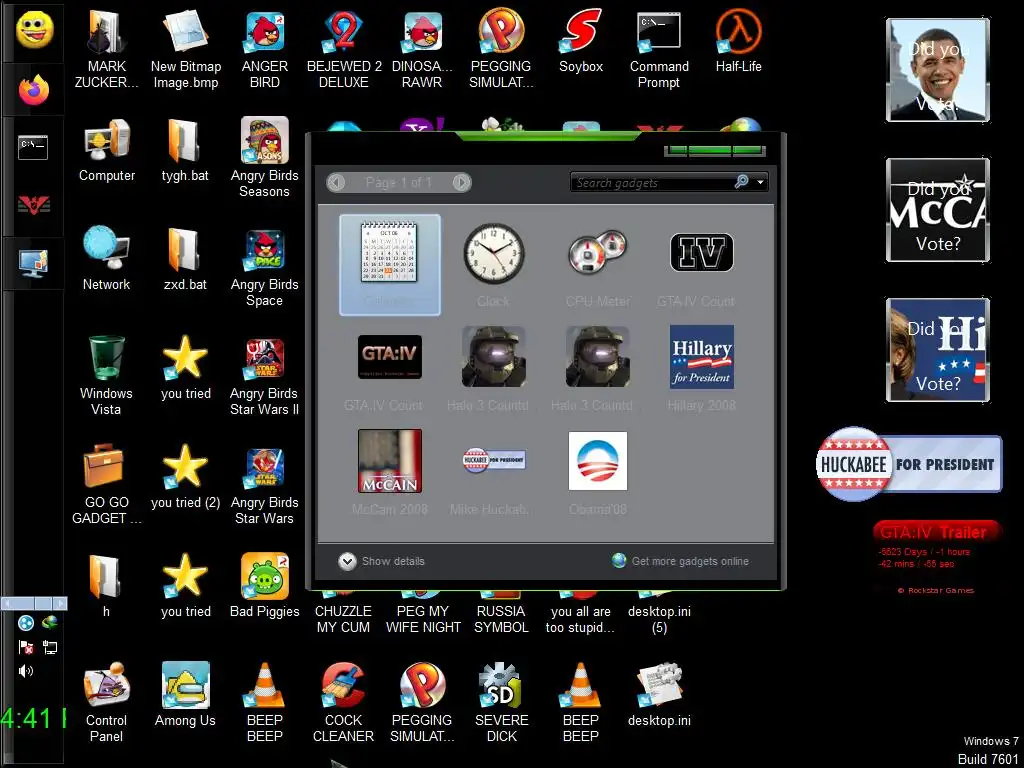The width and height of the screenshot is (1024, 768).
Task: Select the folder named h
Action: [x=106, y=586]
